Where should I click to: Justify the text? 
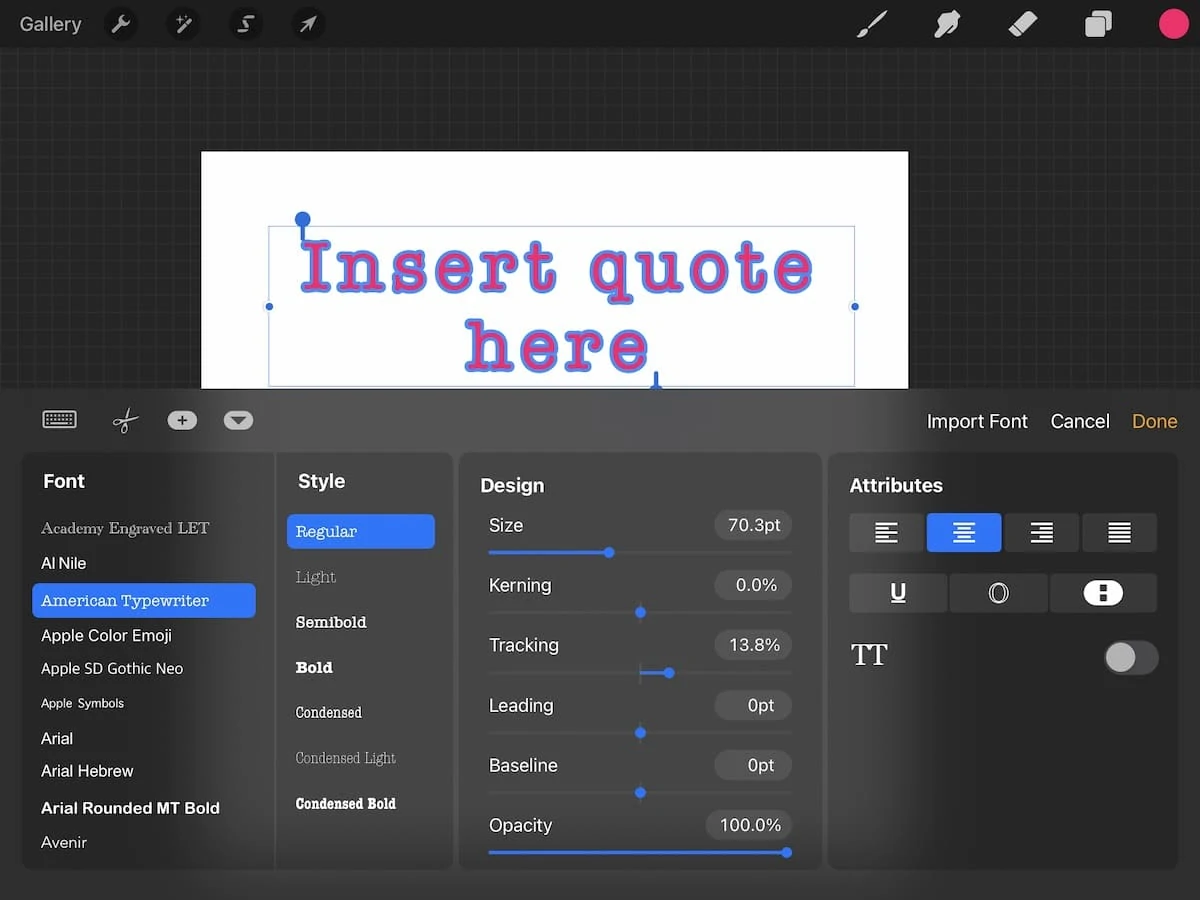click(x=1119, y=533)
